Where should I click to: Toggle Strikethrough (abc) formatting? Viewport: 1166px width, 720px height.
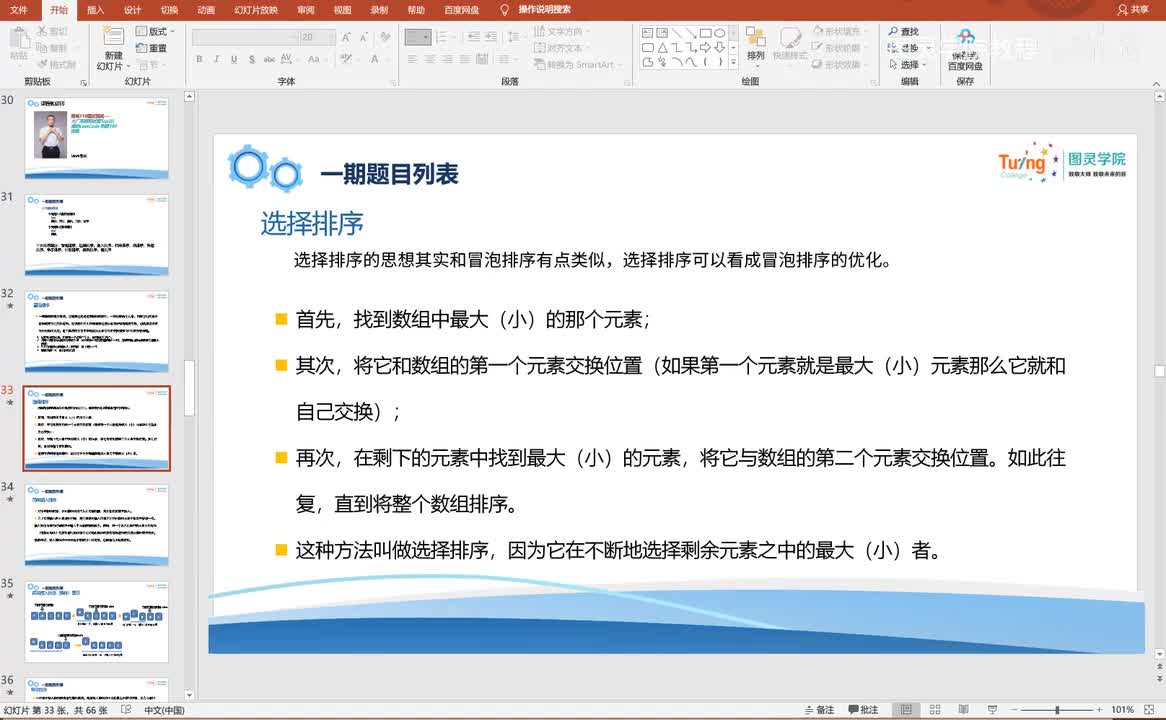pos(269,59)
